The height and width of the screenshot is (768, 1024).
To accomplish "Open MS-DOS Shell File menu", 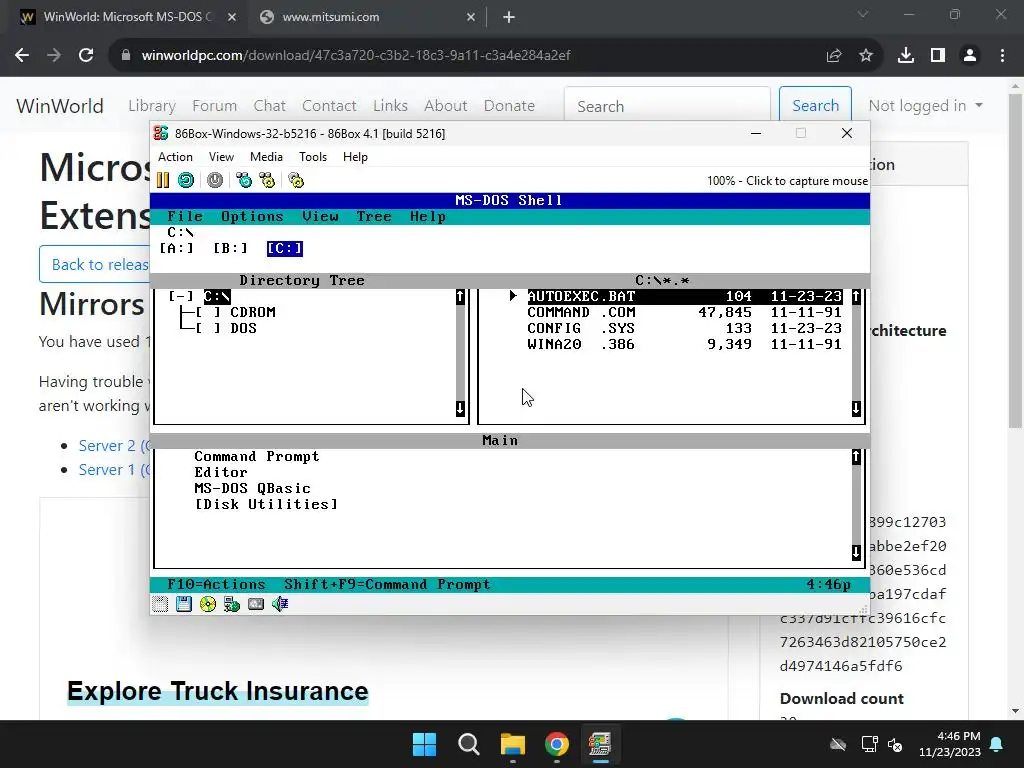I will 185,217.
